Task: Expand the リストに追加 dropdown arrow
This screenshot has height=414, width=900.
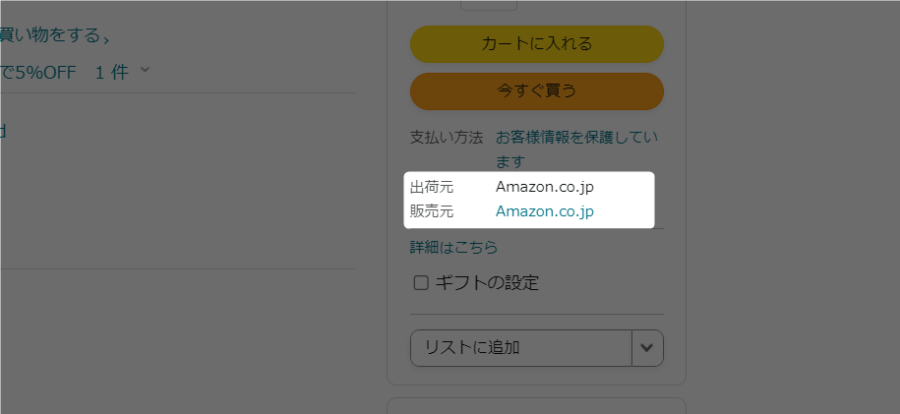Action: pyautogui.click(x=647, y=348)
